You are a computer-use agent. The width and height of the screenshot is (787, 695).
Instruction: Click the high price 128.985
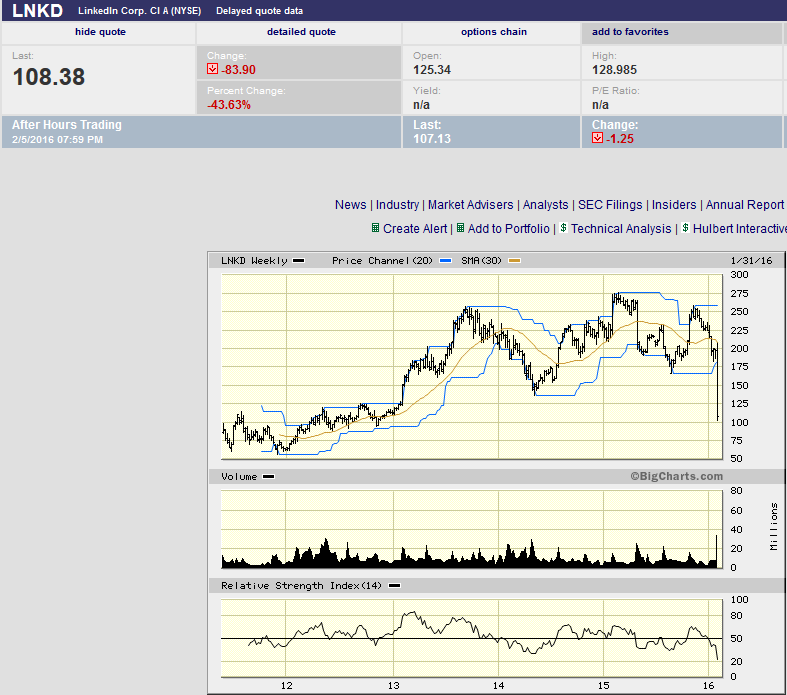click(x=614, y=69)
